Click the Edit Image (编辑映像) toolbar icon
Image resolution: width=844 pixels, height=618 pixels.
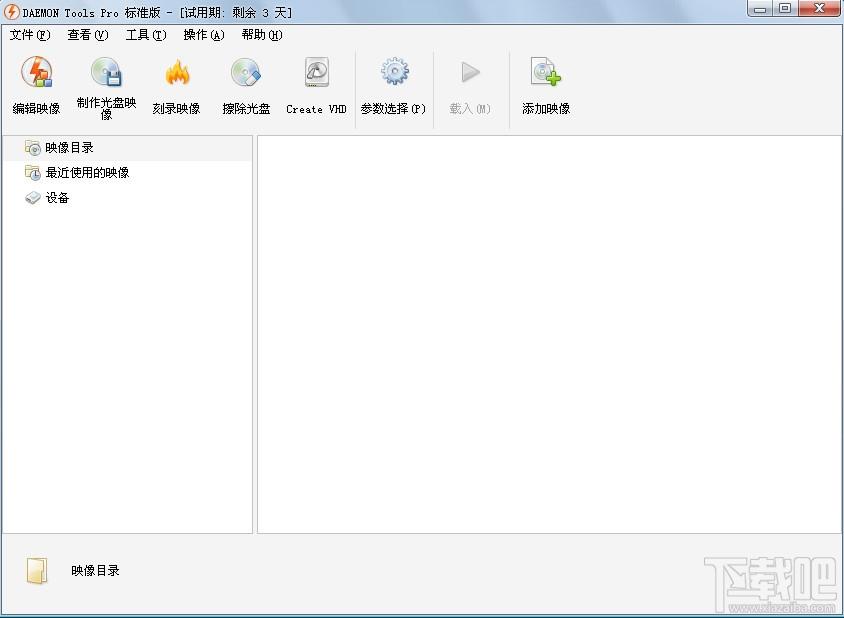[x=37, y=74]
